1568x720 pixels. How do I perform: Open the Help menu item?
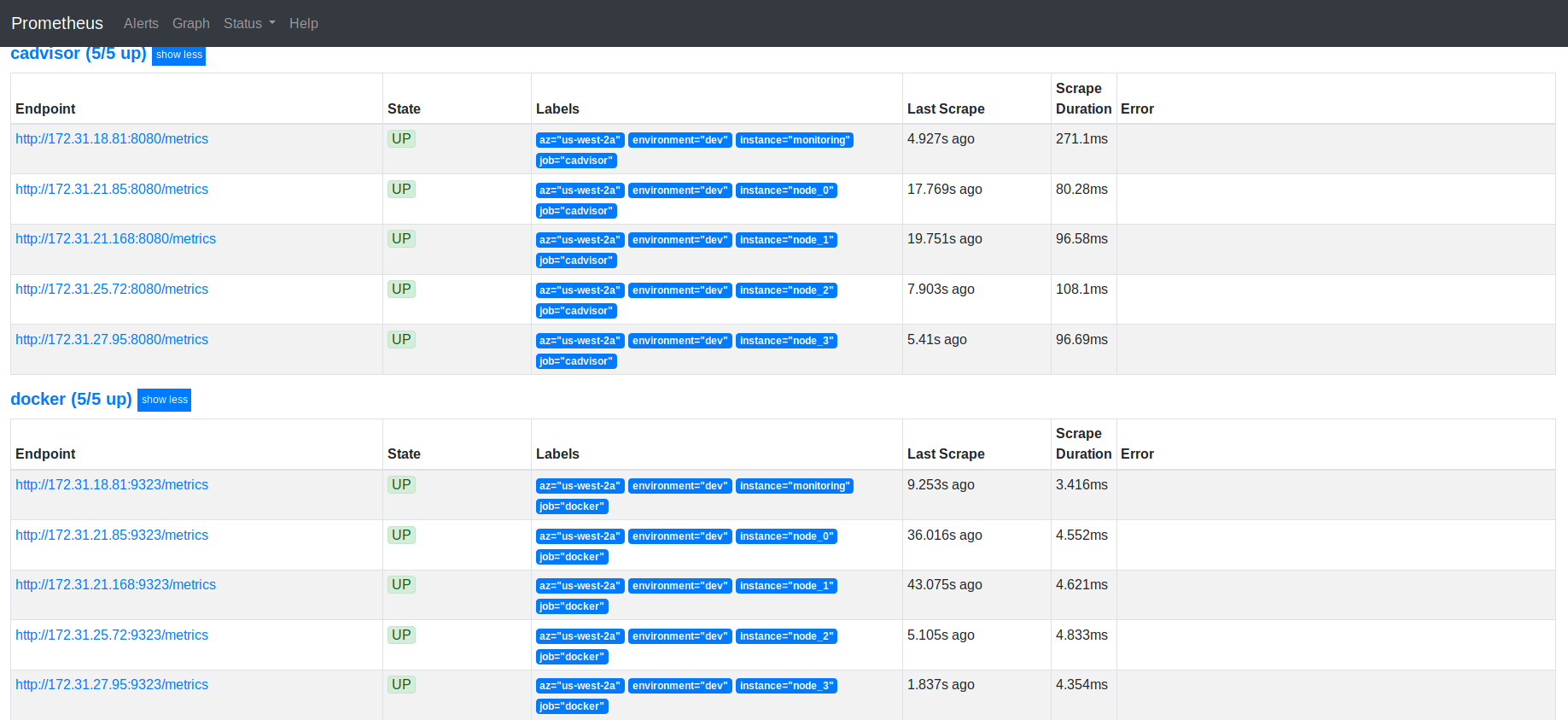click(x=304, y=23)
